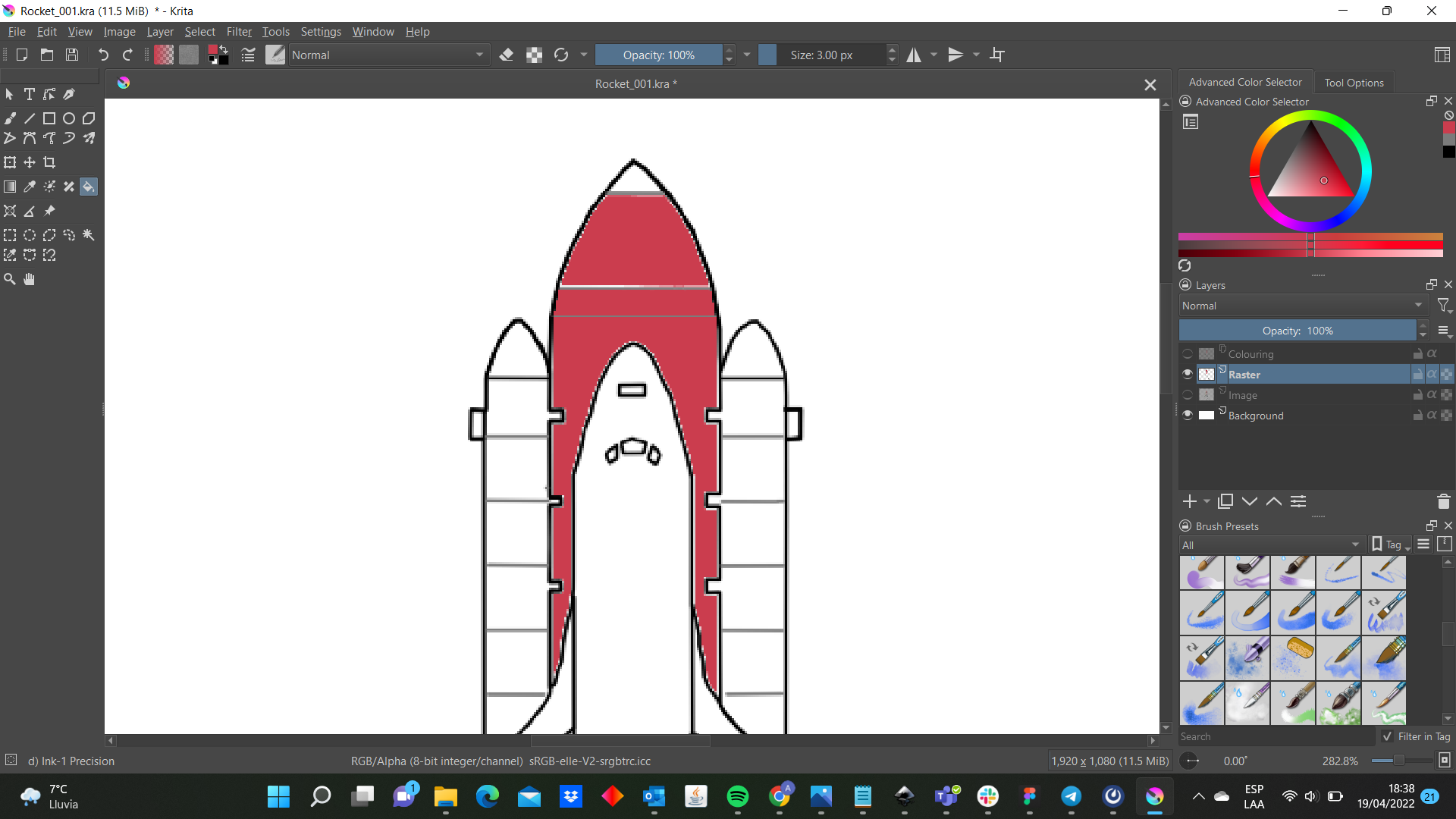This screenshot has height=819, width=1456.
Task: Move layer up arrow icon
Action: [x=1274, y=501]
